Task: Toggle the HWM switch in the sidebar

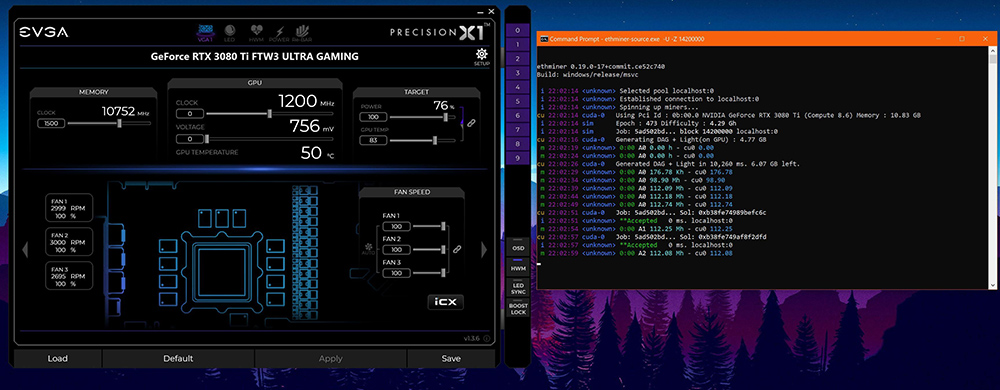Action: click(x=518, y=268)
